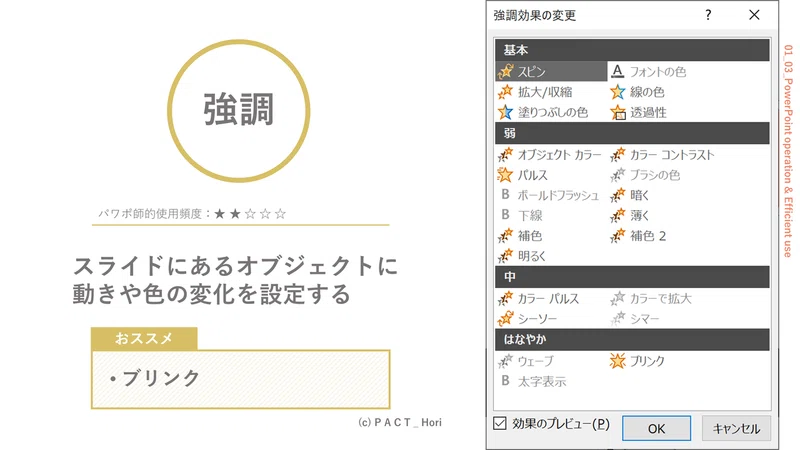Click the 明るく brighten effect icon
The image size is (800, 450).
click(505, 256)
